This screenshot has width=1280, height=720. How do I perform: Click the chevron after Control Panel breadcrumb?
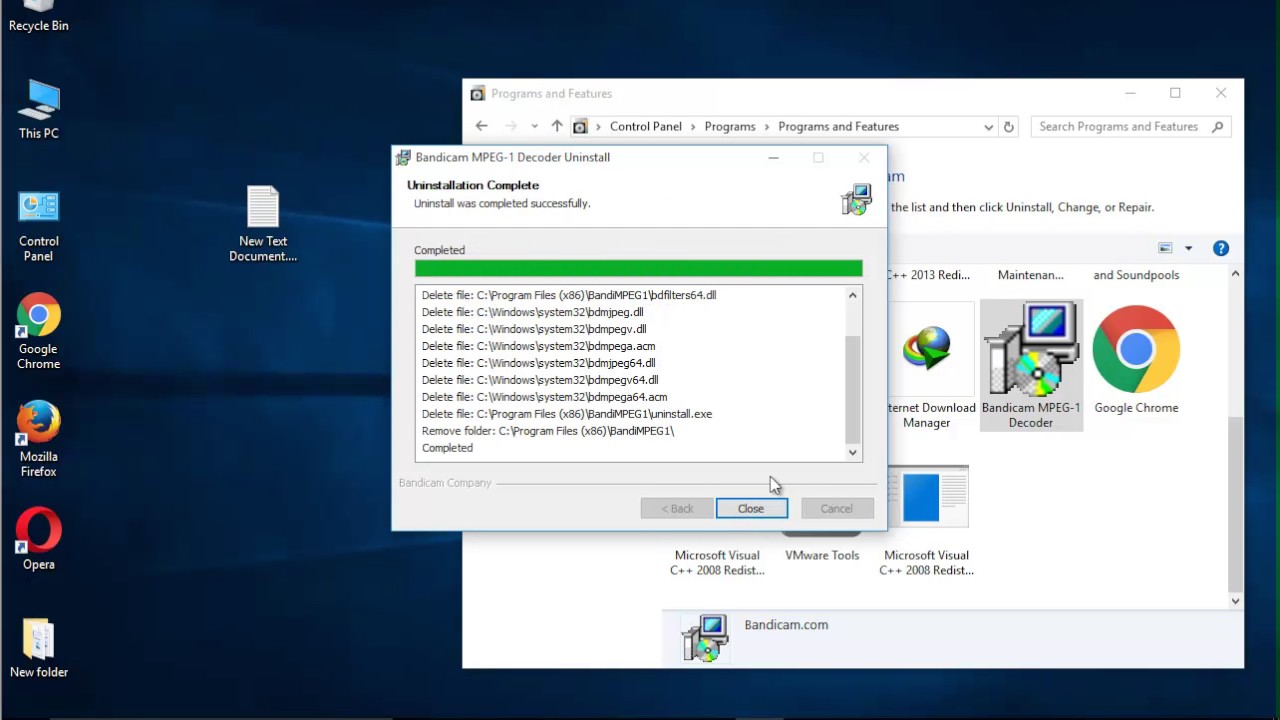pos(694,127)
